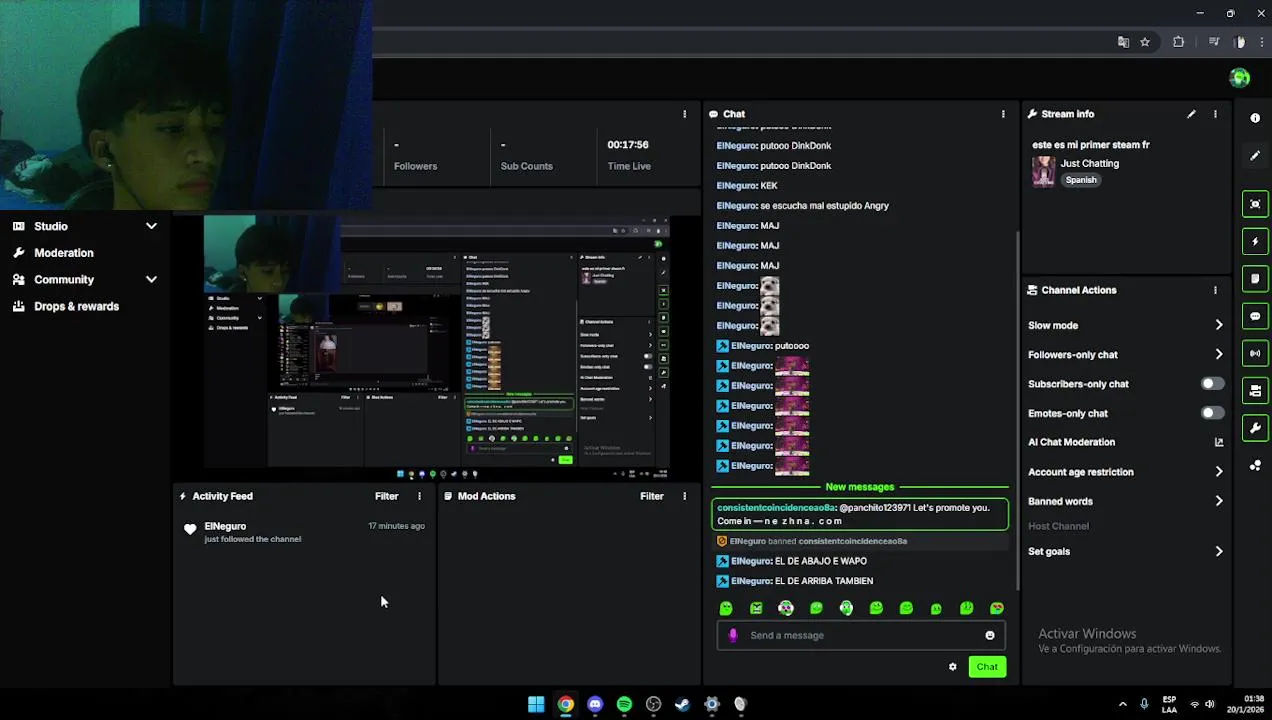This screenshot has width=1272, height=720.
Task: Show hidden system tray icons
Action: point(1122,704)
